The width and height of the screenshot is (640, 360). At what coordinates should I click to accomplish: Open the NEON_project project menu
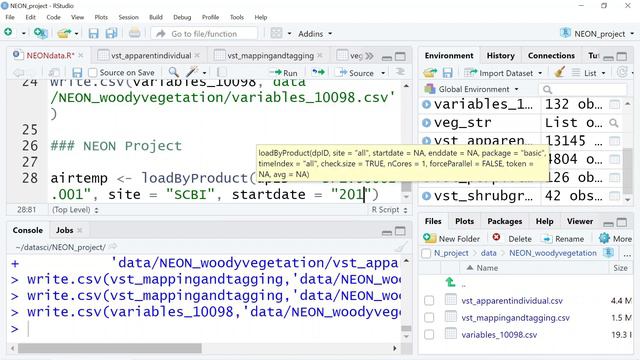pos(597,33)
